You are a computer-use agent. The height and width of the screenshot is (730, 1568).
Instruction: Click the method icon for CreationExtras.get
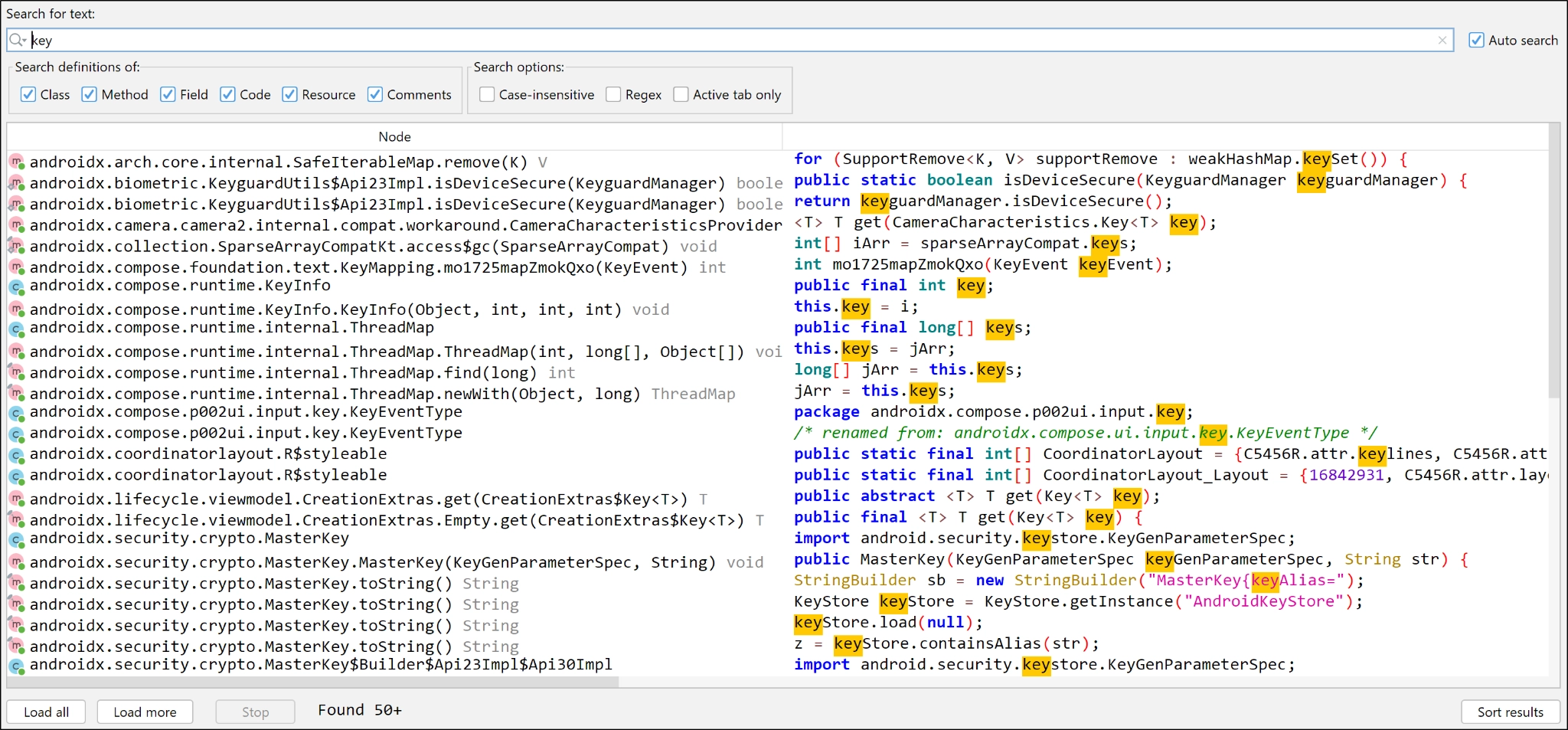(x=17, y=498)
